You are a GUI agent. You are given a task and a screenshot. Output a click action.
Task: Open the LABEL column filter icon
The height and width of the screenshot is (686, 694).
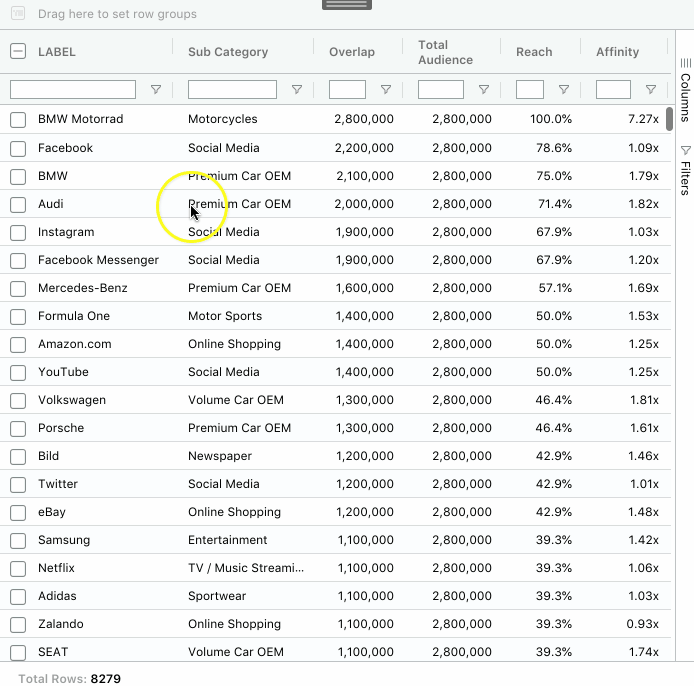[x=156, y=90]
